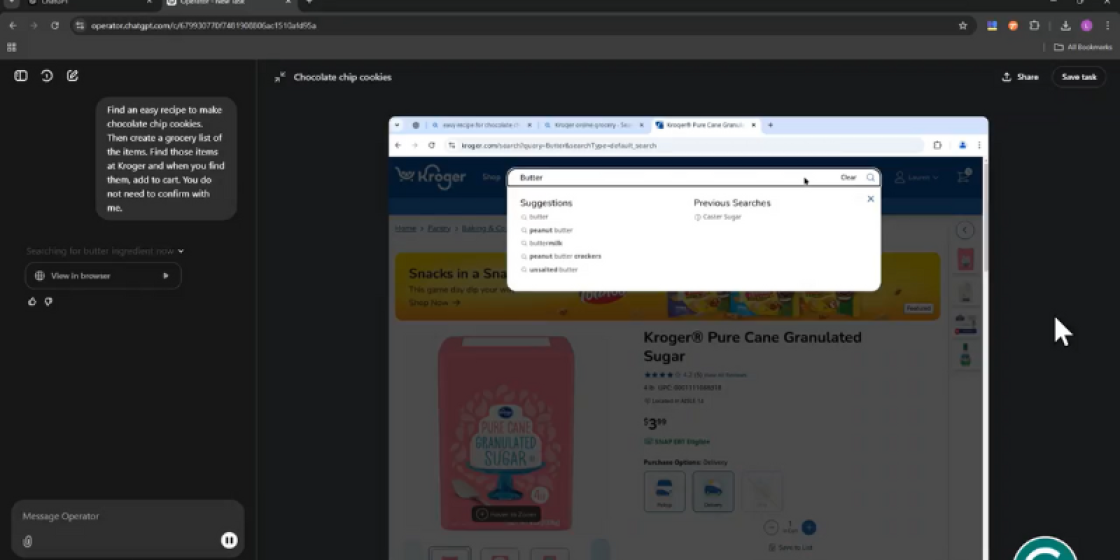Open a new tab in the embedded browser
Image resolution: width=1120 pixels, height=560 pixels.
tap(770, 125)
